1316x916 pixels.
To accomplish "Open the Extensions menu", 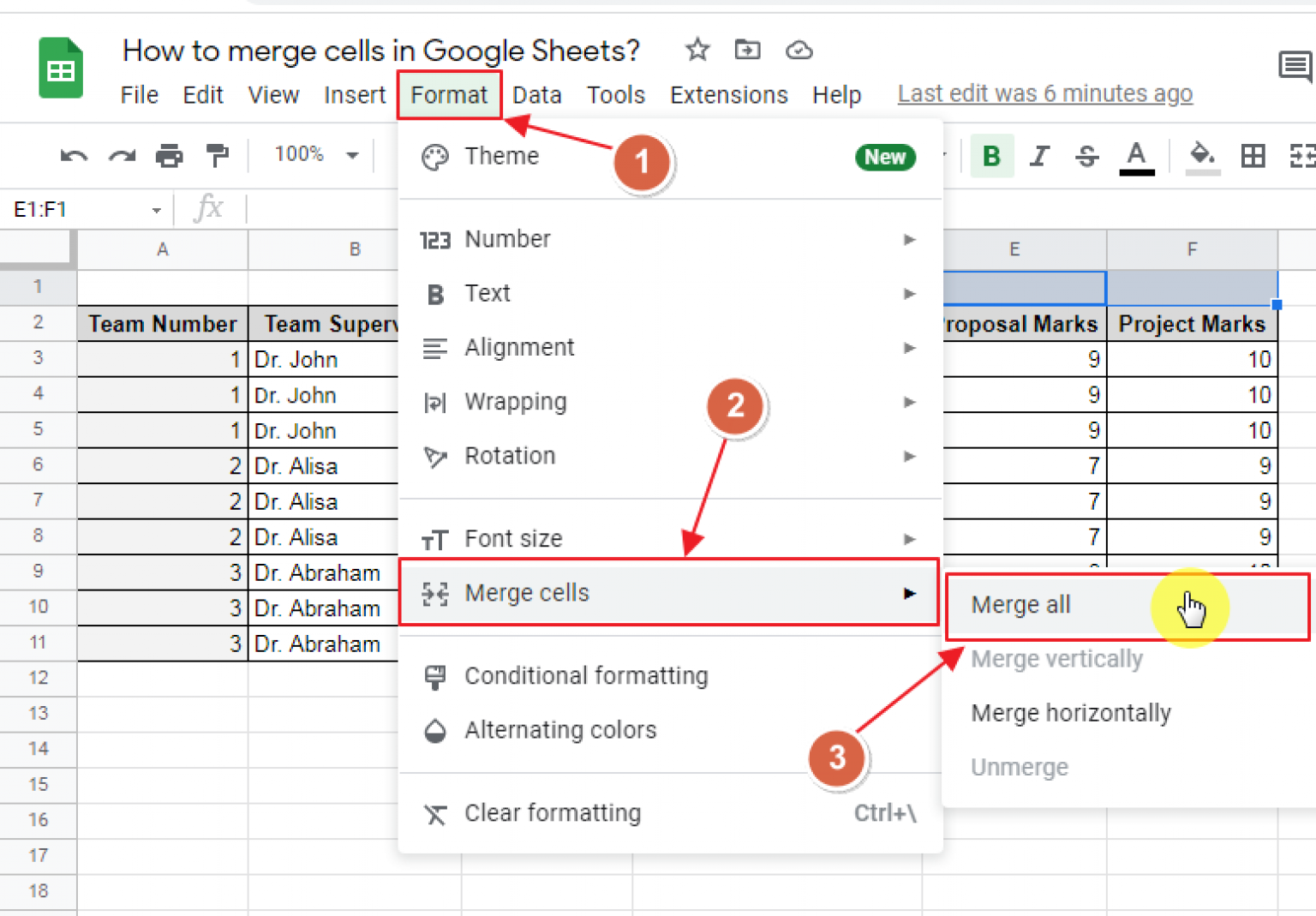I will point(728,95).
